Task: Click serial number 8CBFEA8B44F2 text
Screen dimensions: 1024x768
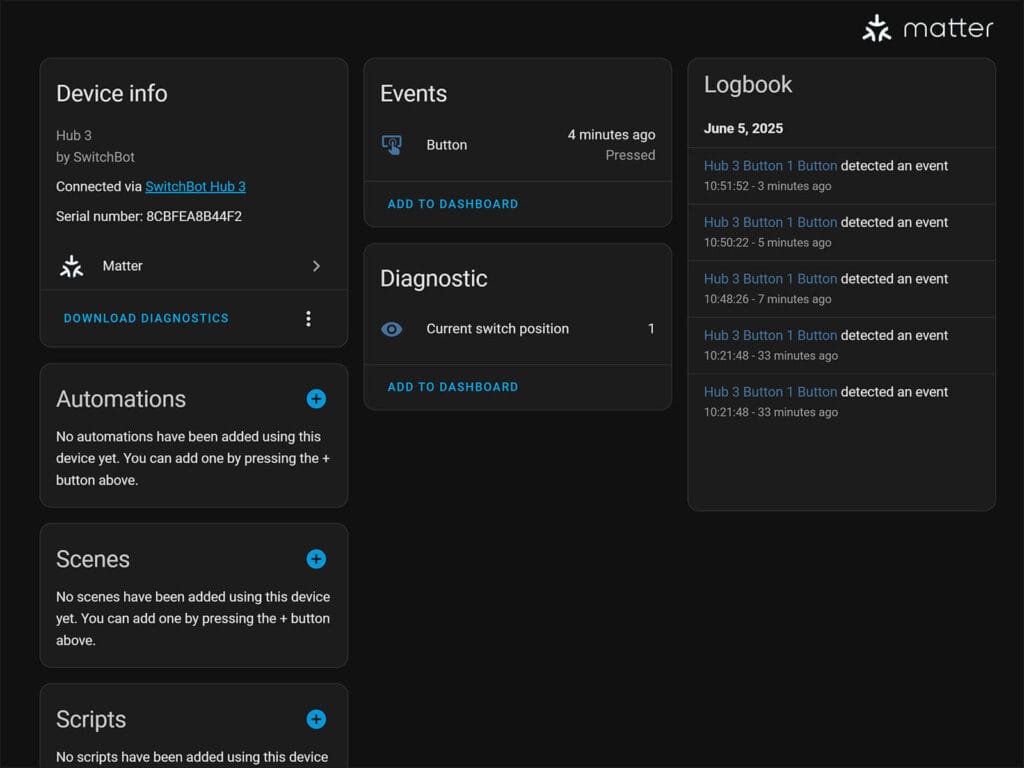Action: pos(194,216)
